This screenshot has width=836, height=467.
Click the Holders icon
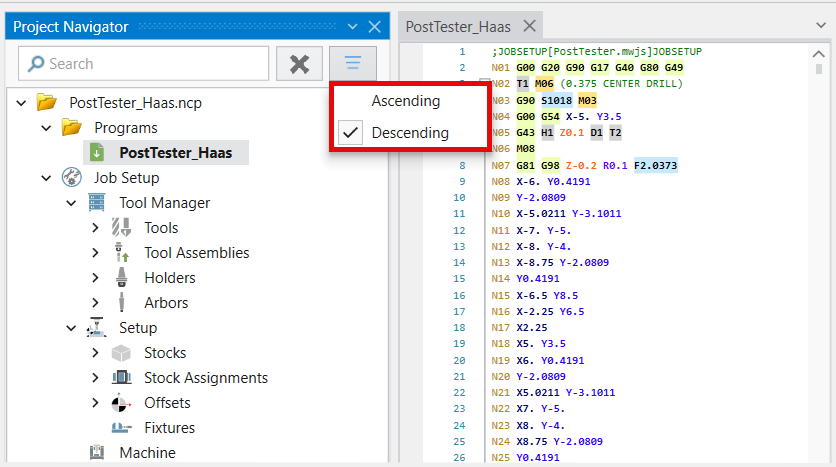tap(121, 278)
